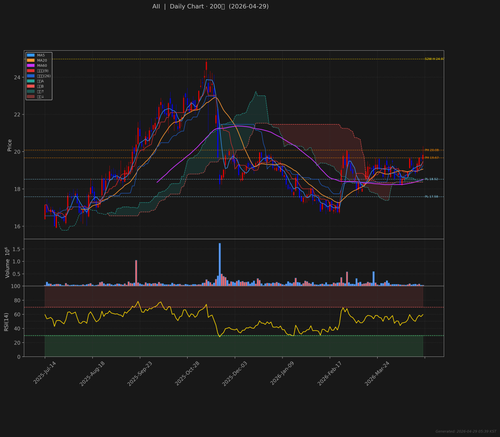Click the MA5 light-blue legend swatch
Screen dimensions: 500x437
click(x=31, y=55)
